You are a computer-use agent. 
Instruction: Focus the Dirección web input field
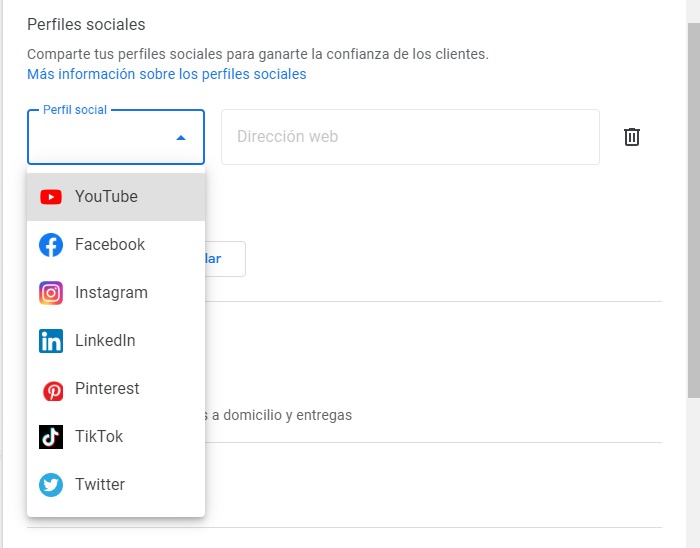tap(410, 137)
